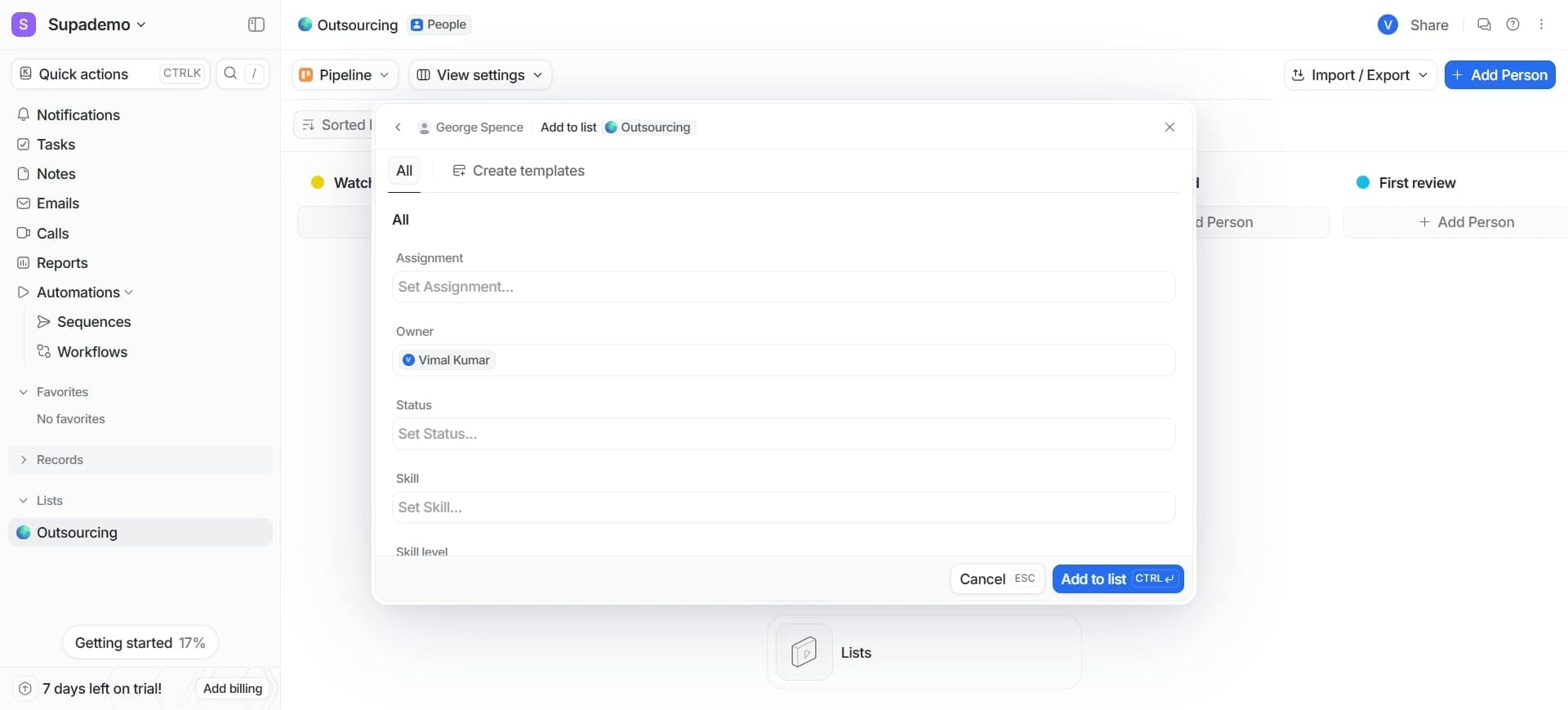The image size is (1568, 710).
Task: Click the People badge in header
Action: (439, 25)
